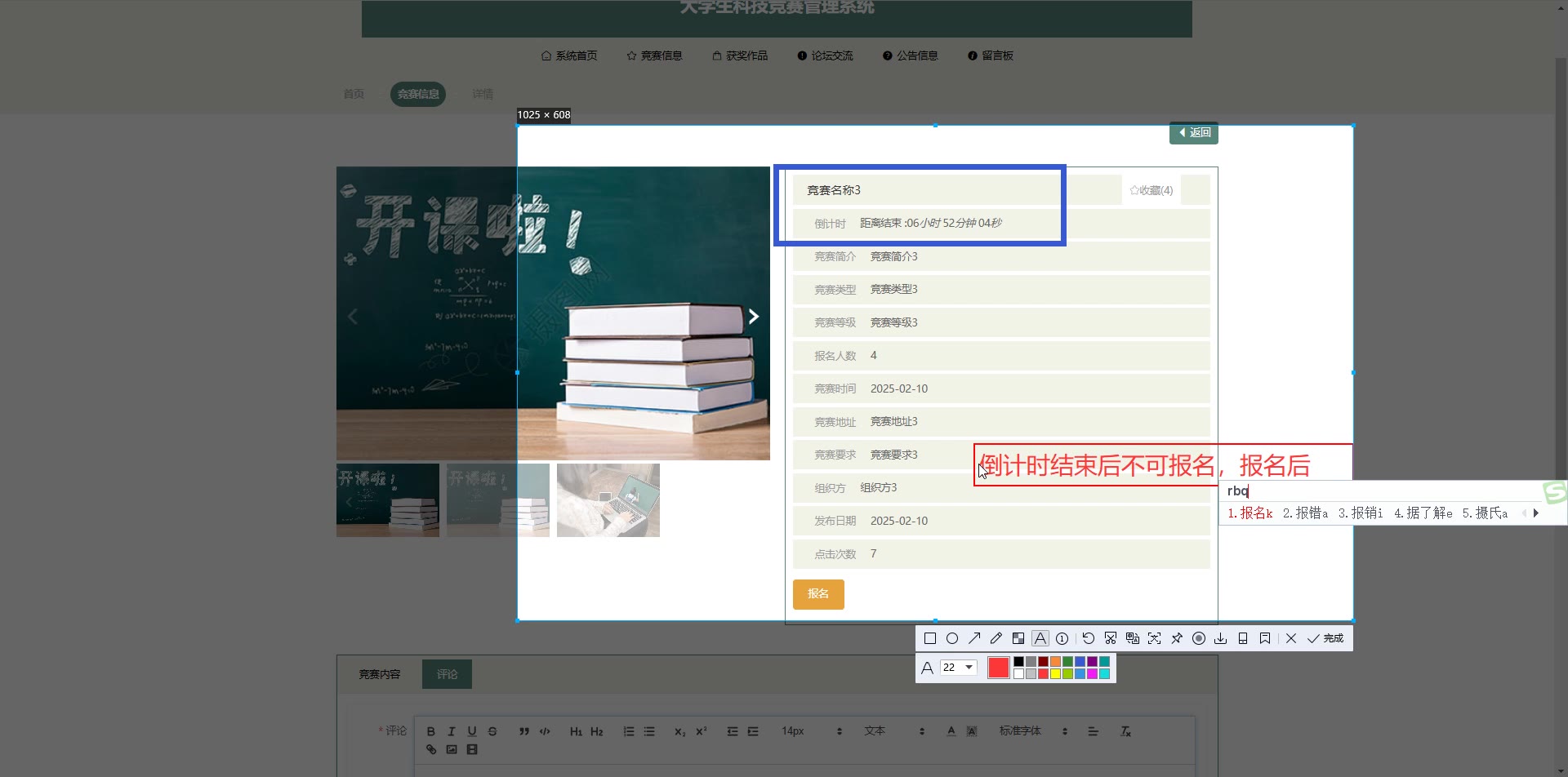Click the 首页 breadcrumb link
Viewport: 1568px width, 777px height.
354,94
